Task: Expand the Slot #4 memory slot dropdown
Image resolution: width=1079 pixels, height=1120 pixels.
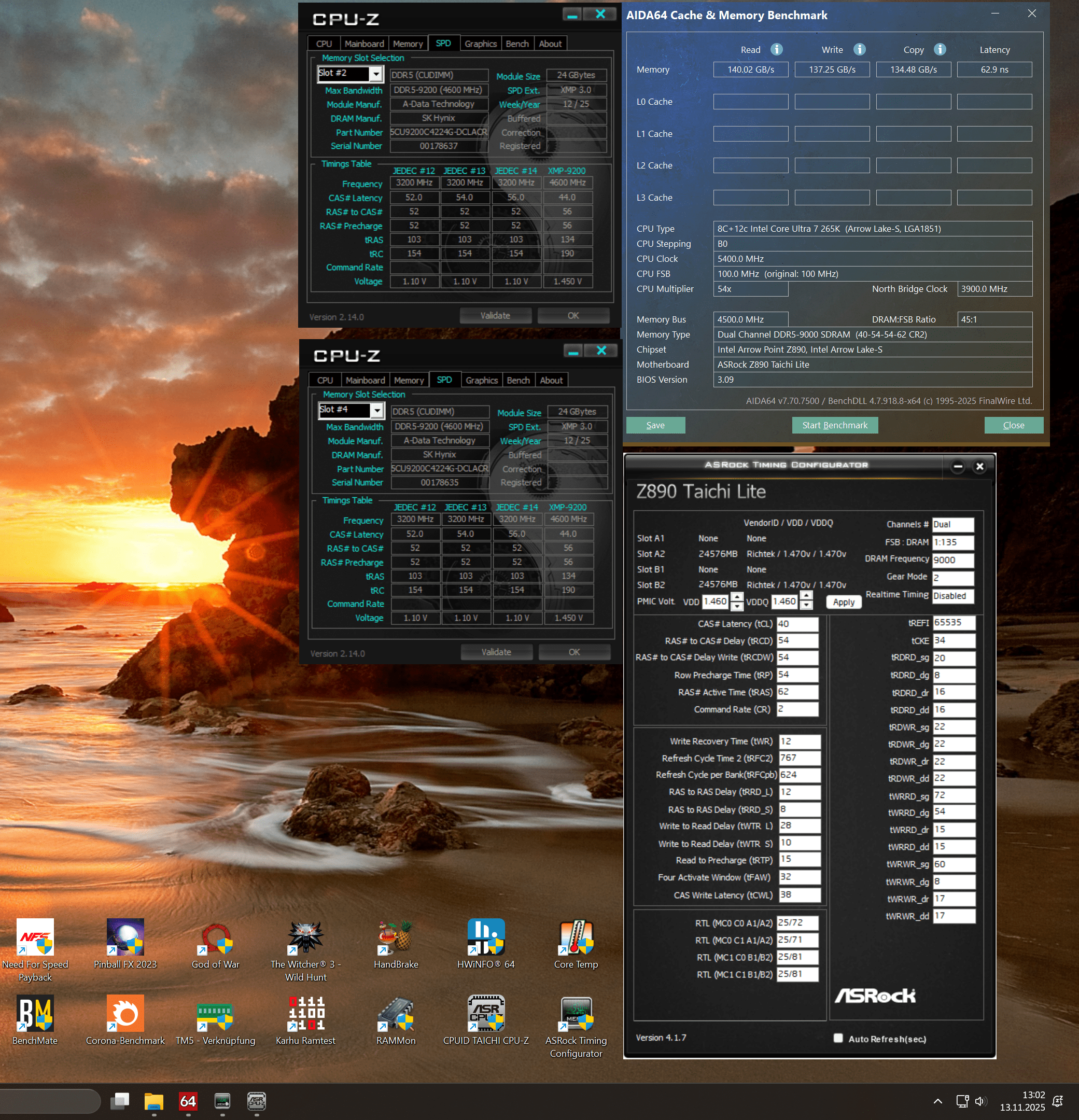Action: pyautogui.click(x=376, y=410)
